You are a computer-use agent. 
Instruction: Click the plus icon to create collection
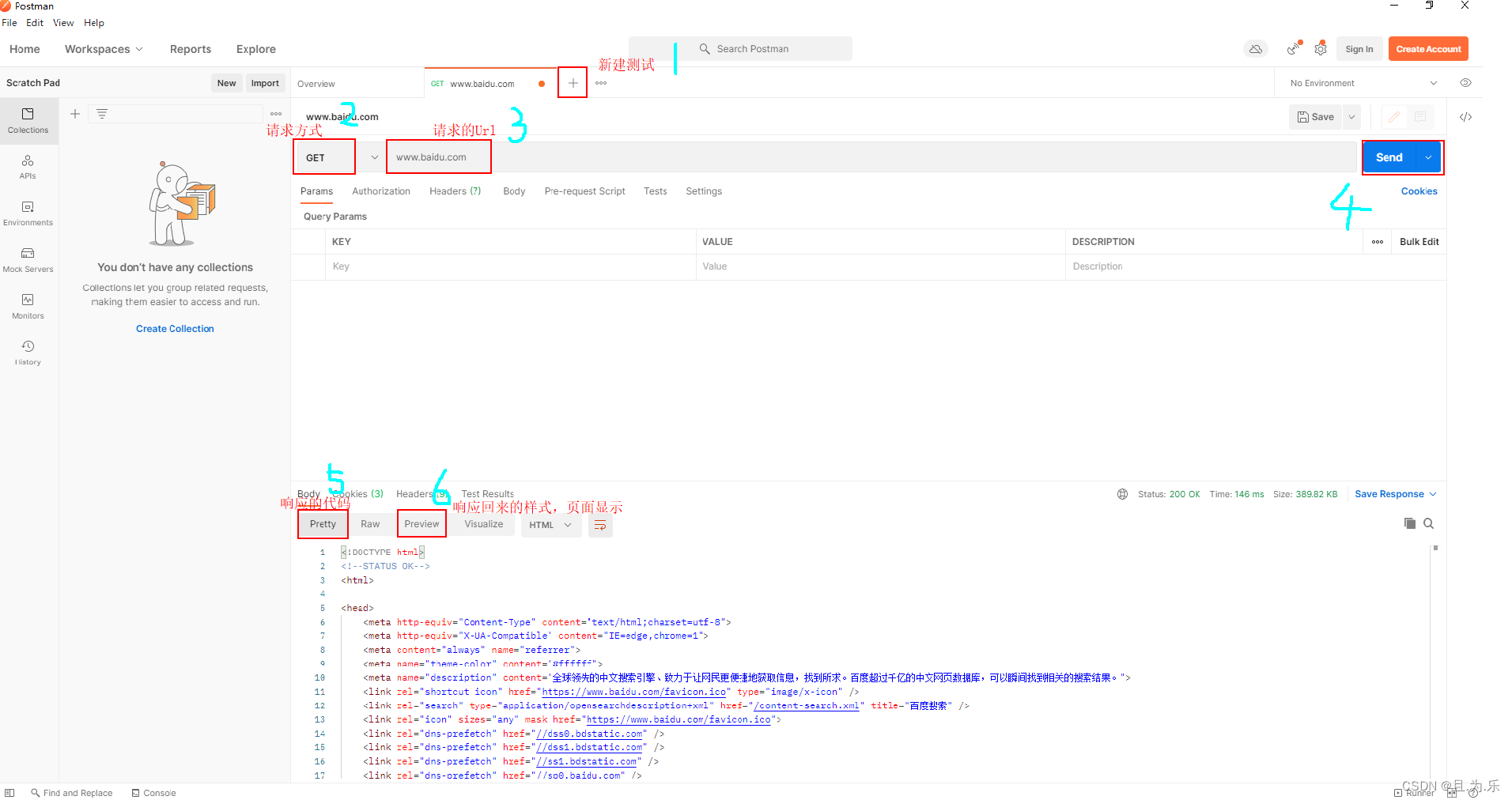75,114
